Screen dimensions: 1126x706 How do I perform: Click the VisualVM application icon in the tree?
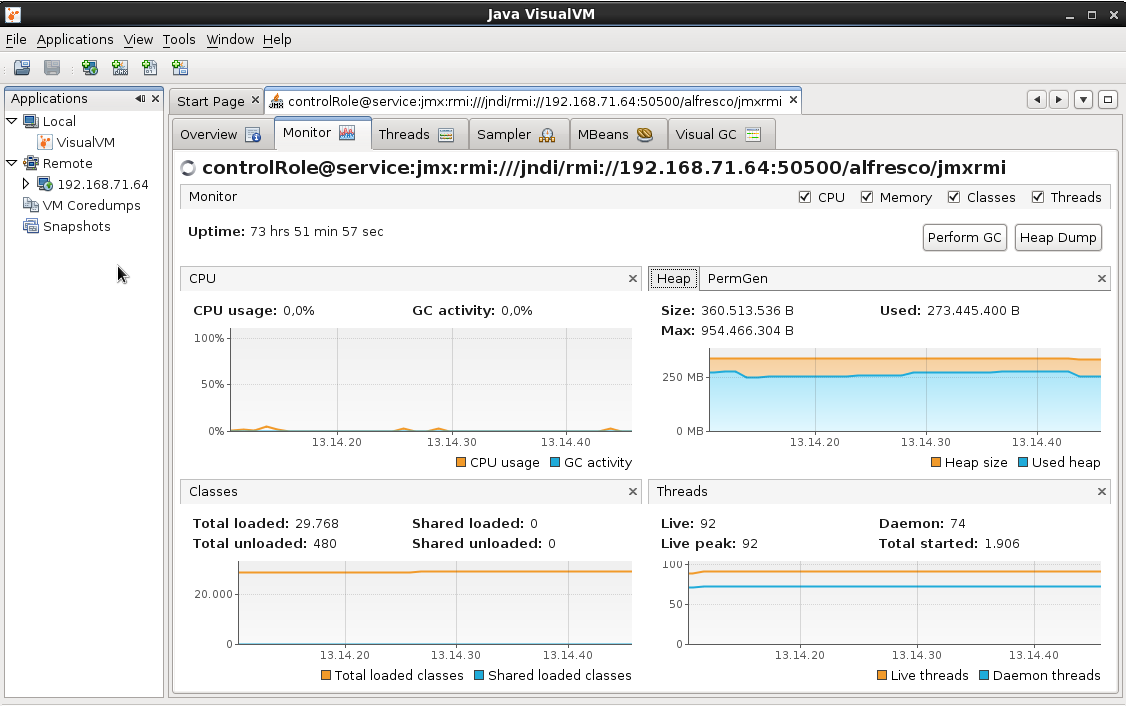click(x=45, y=142)
